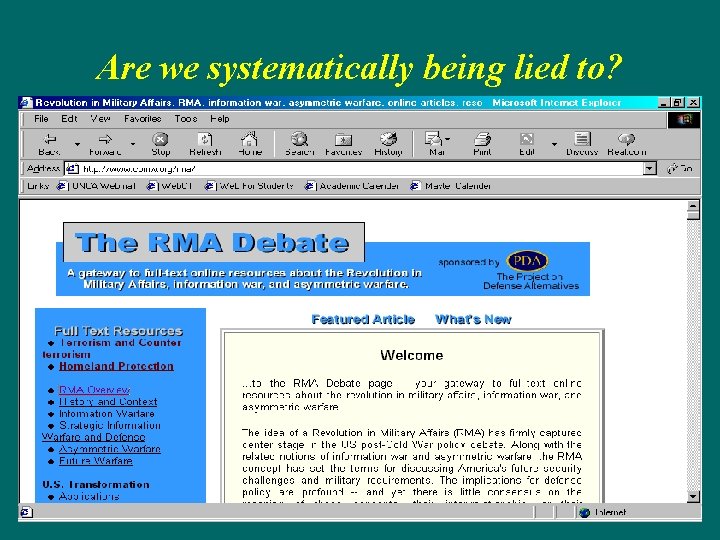Image resolution: width=720 pixels, height=540 pixels.
Task: Open the Search toolbar icon
Action: pos(299,139)
